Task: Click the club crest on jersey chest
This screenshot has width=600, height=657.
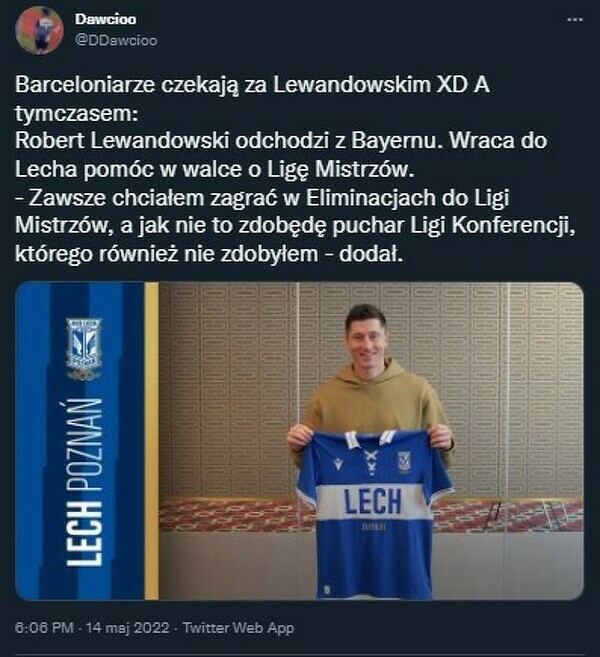Action: coord(403,462)
